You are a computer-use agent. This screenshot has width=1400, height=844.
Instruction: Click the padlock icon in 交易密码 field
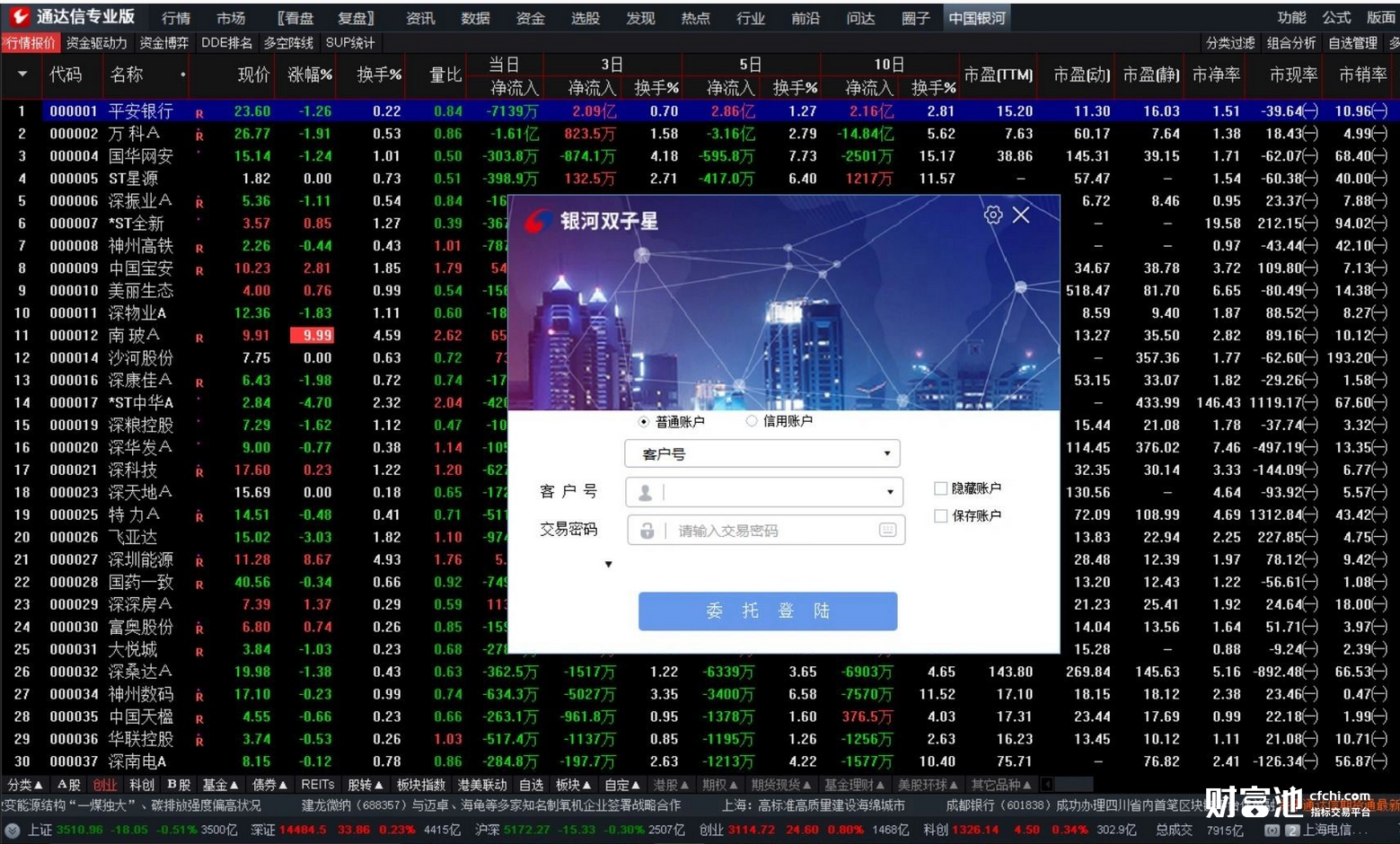[x=647, y=531]
